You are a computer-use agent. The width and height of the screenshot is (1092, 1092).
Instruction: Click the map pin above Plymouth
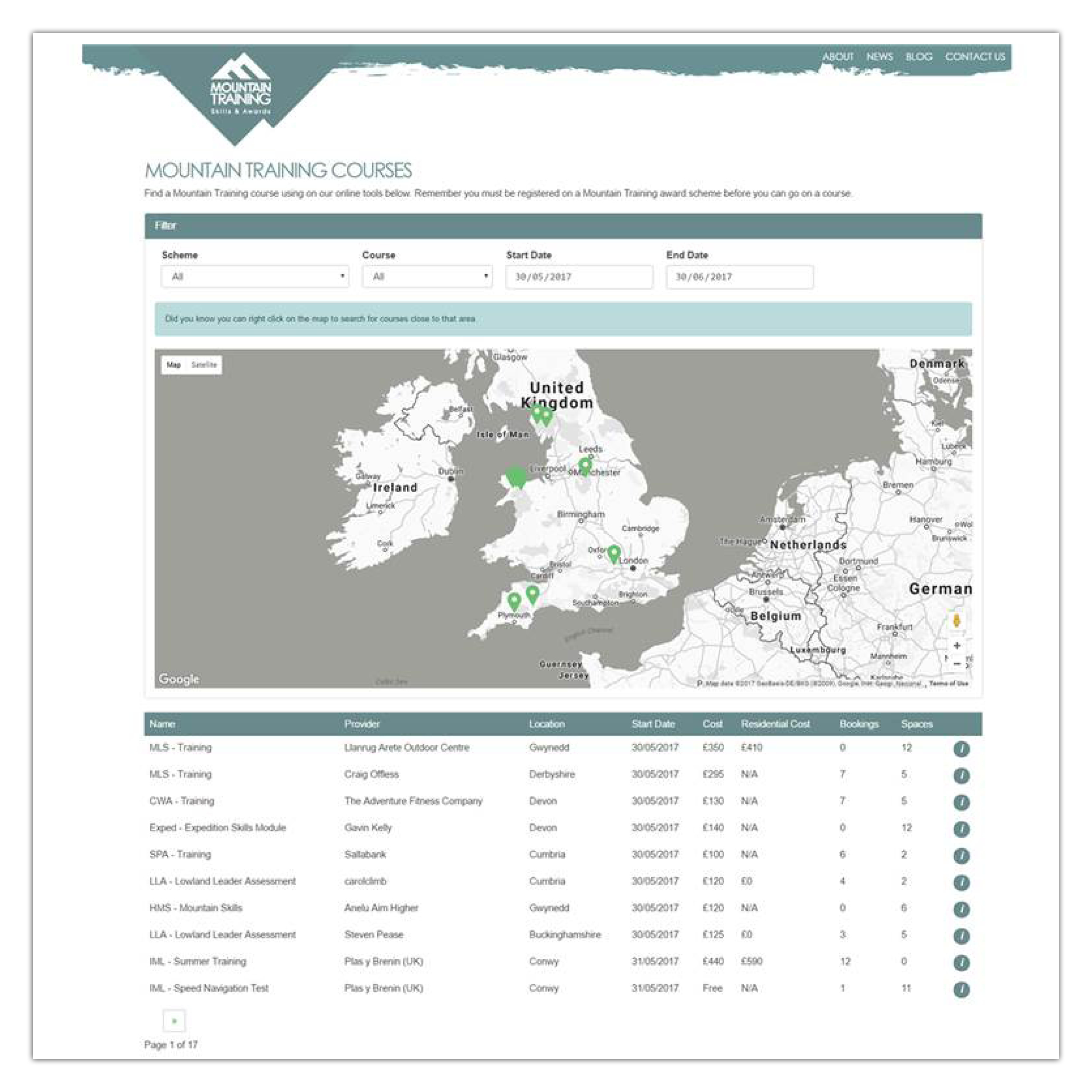514,601
